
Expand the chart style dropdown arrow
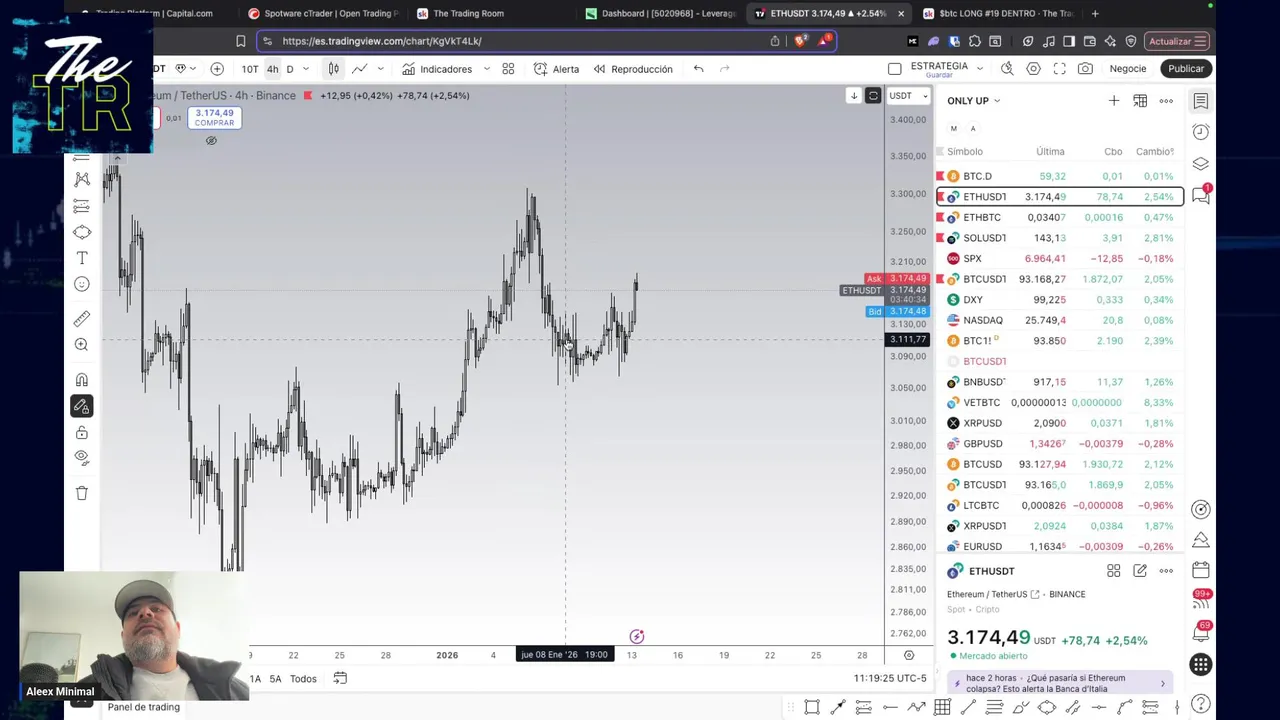coord(380,69)
